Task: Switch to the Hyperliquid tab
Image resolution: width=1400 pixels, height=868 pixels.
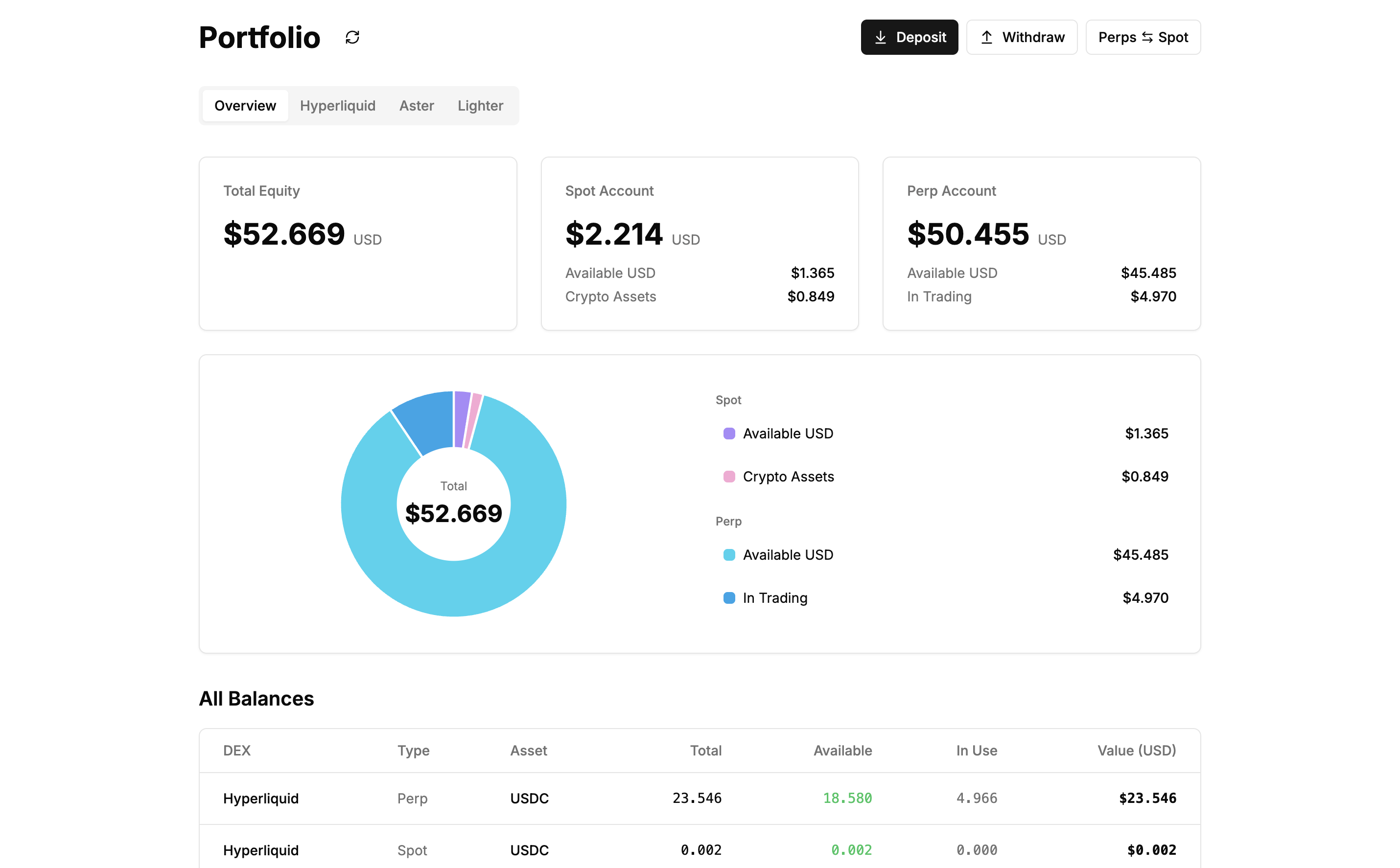Action: [x=338, y=105]
